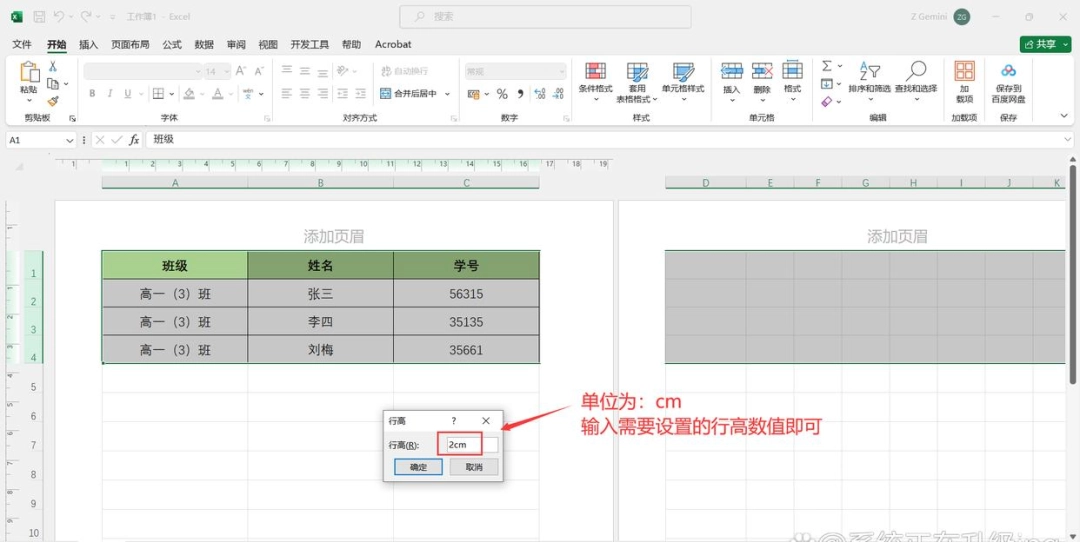This screenshot has height=542, width=1080.
Task: Toggle Align Left for cell text
Action: [287, 93]
